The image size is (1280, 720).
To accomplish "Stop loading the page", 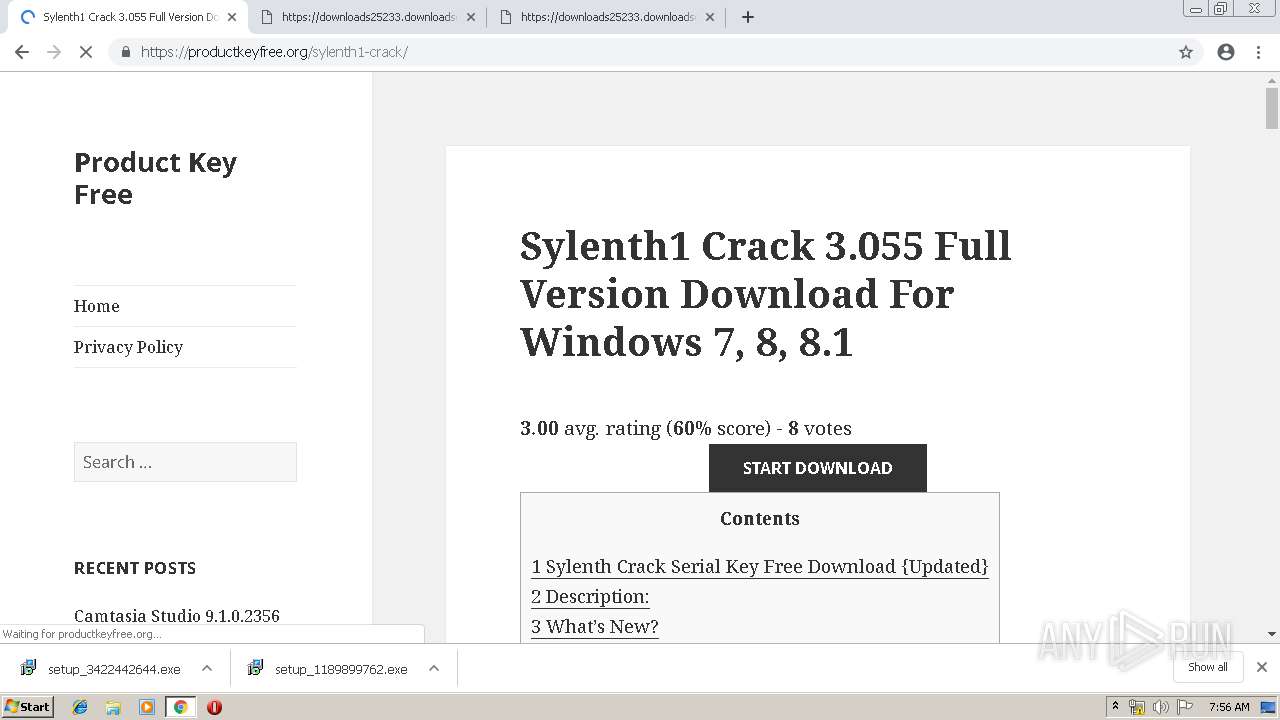I will [x=86, y=52].
